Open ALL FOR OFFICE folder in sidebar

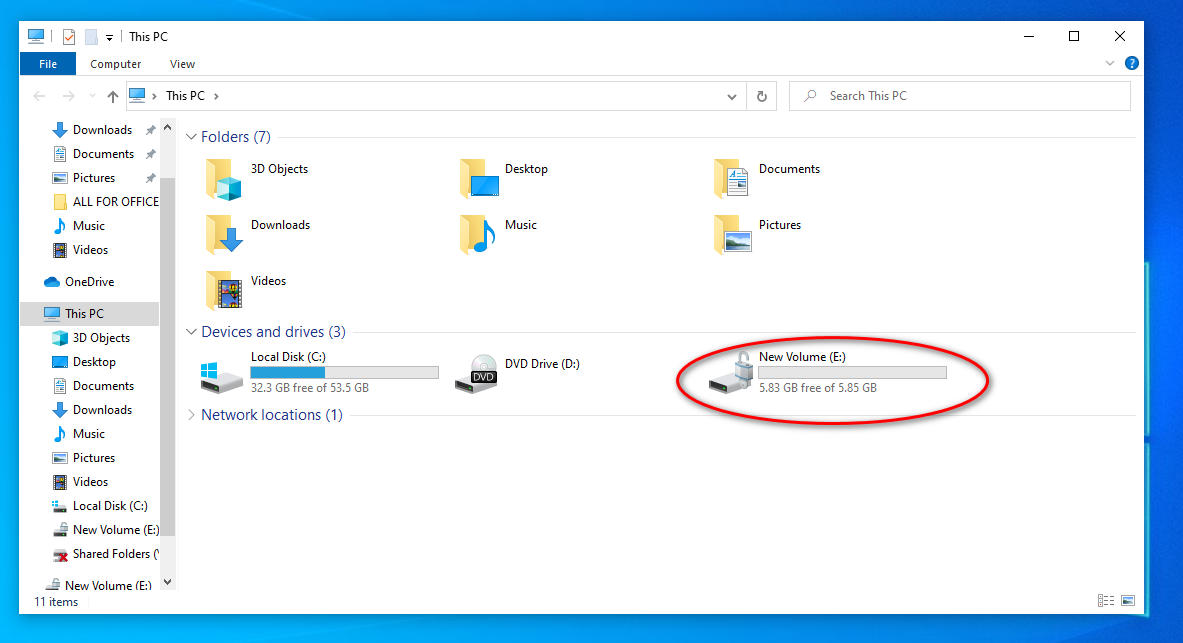coord(105,202)
